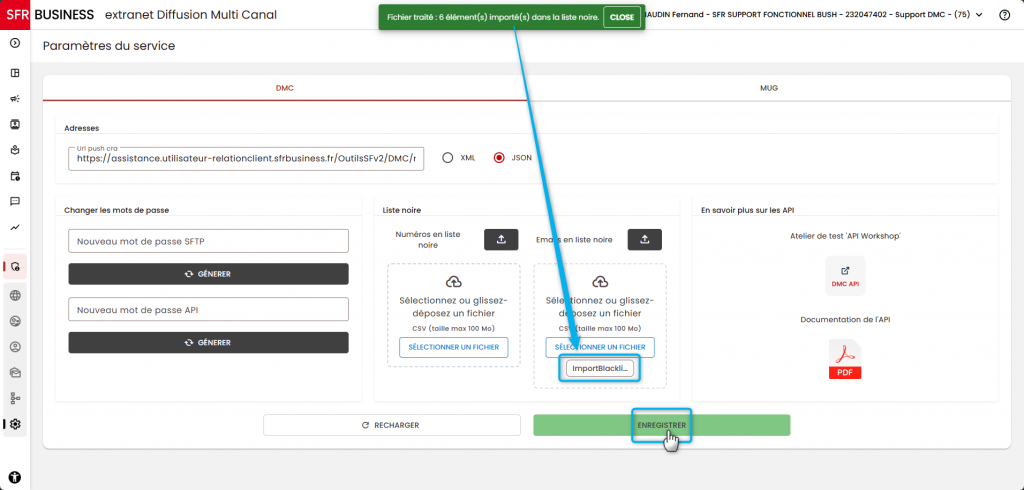Open the megaphone campaigns icon in the sidebar

[x=15, y=99]
